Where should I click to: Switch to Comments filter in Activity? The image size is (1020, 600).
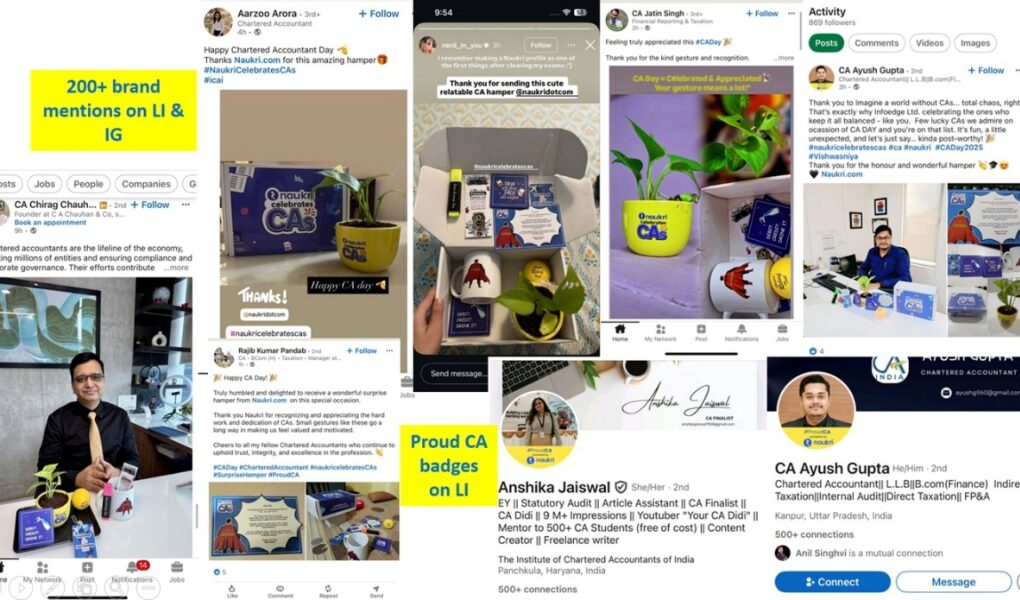pyautogui.click(x=876, y=43)
